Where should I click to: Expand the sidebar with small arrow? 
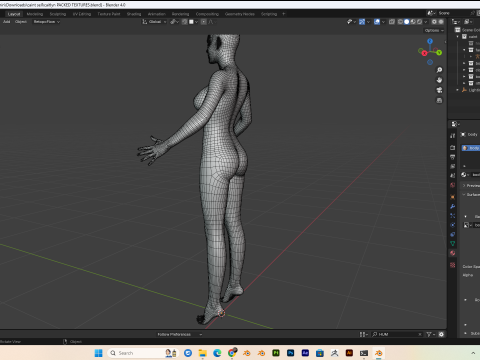445,42
